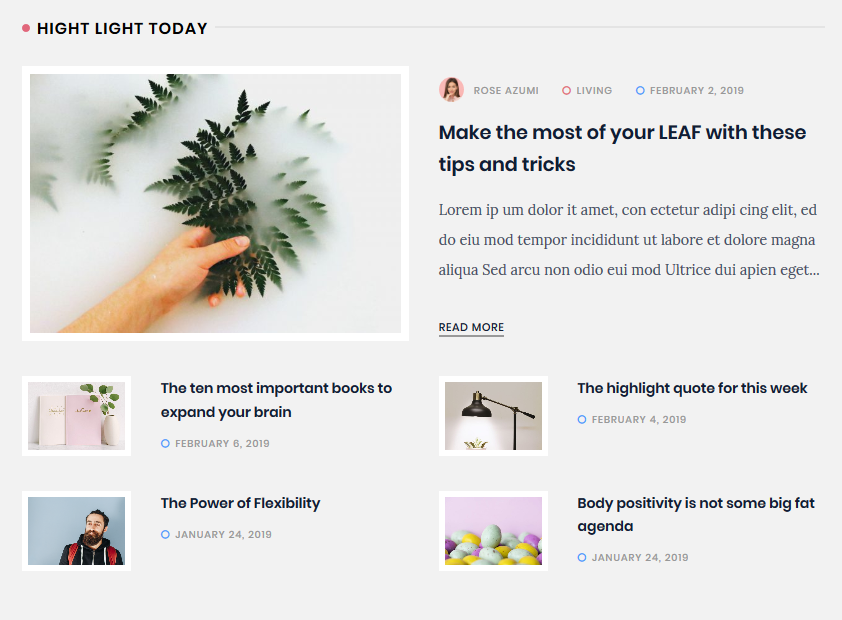Click the circle icon under The Power of Flexibility
842x620 pixels.
165,534
